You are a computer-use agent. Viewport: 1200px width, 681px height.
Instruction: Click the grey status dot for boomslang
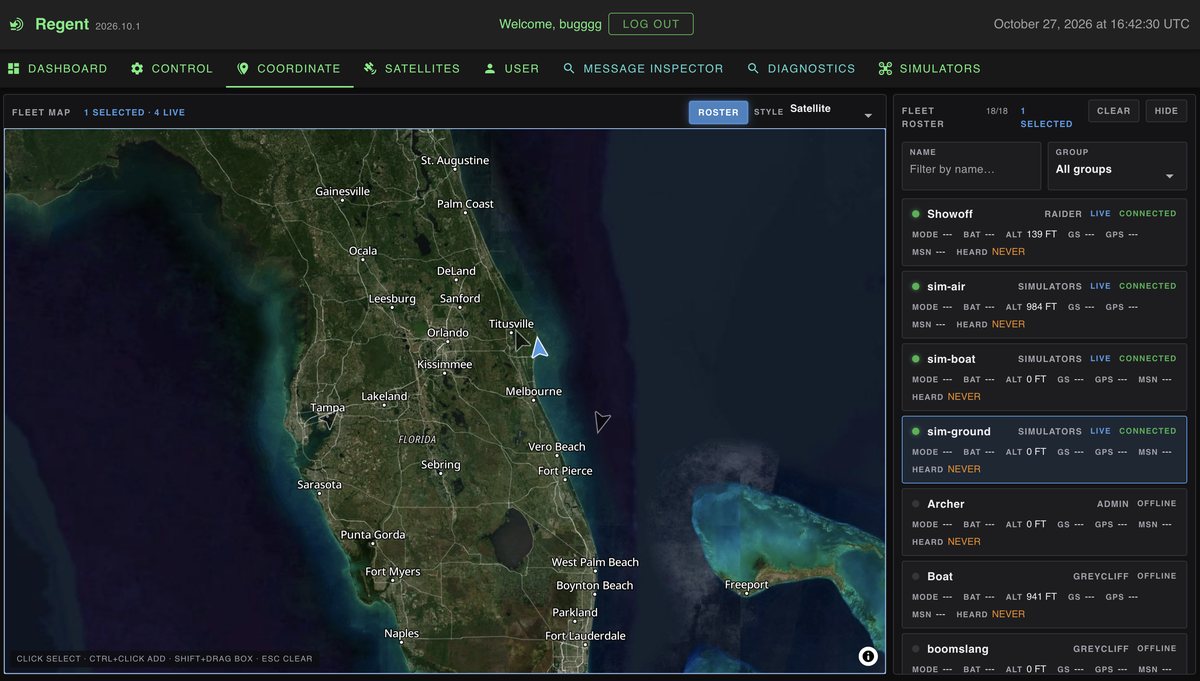pyautogui.click(x=915, y=649)
